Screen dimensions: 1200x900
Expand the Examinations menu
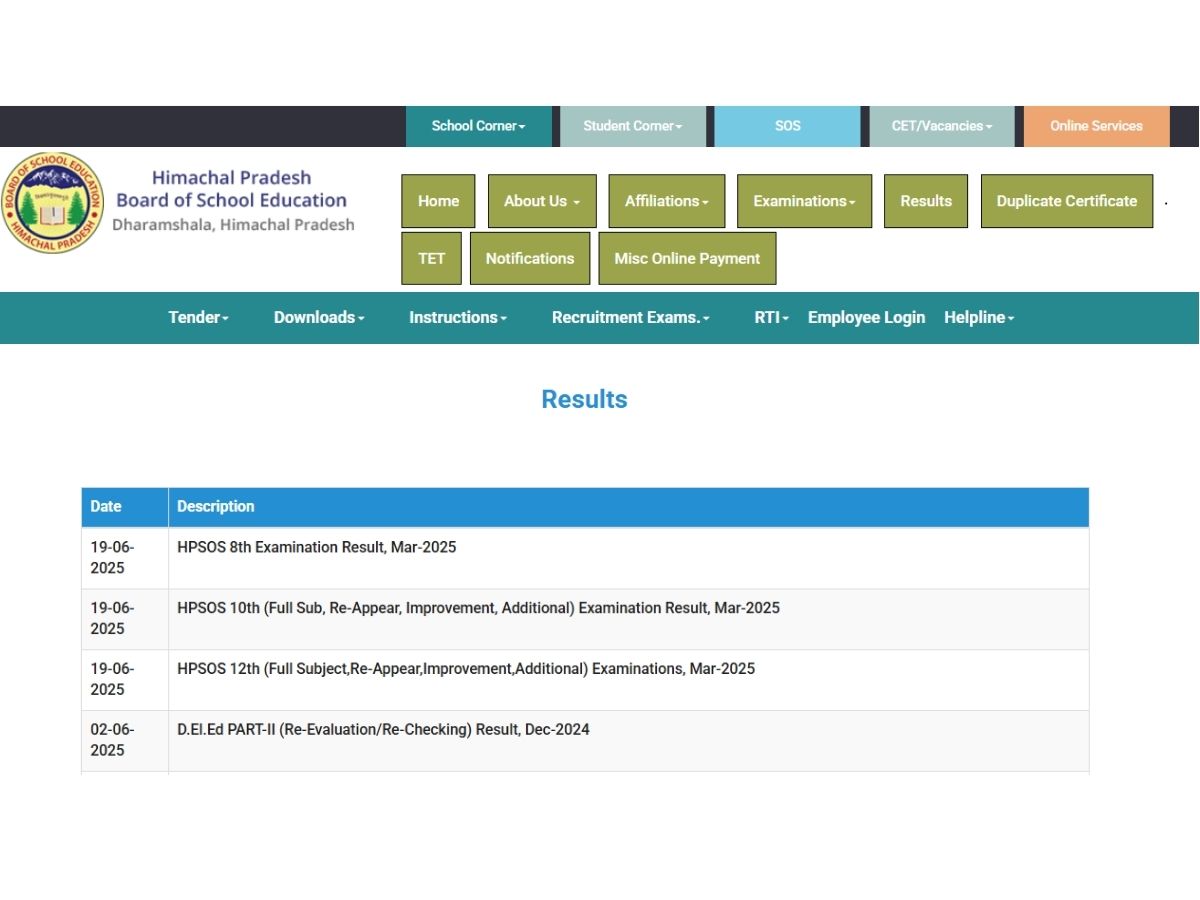pos(804,201)
